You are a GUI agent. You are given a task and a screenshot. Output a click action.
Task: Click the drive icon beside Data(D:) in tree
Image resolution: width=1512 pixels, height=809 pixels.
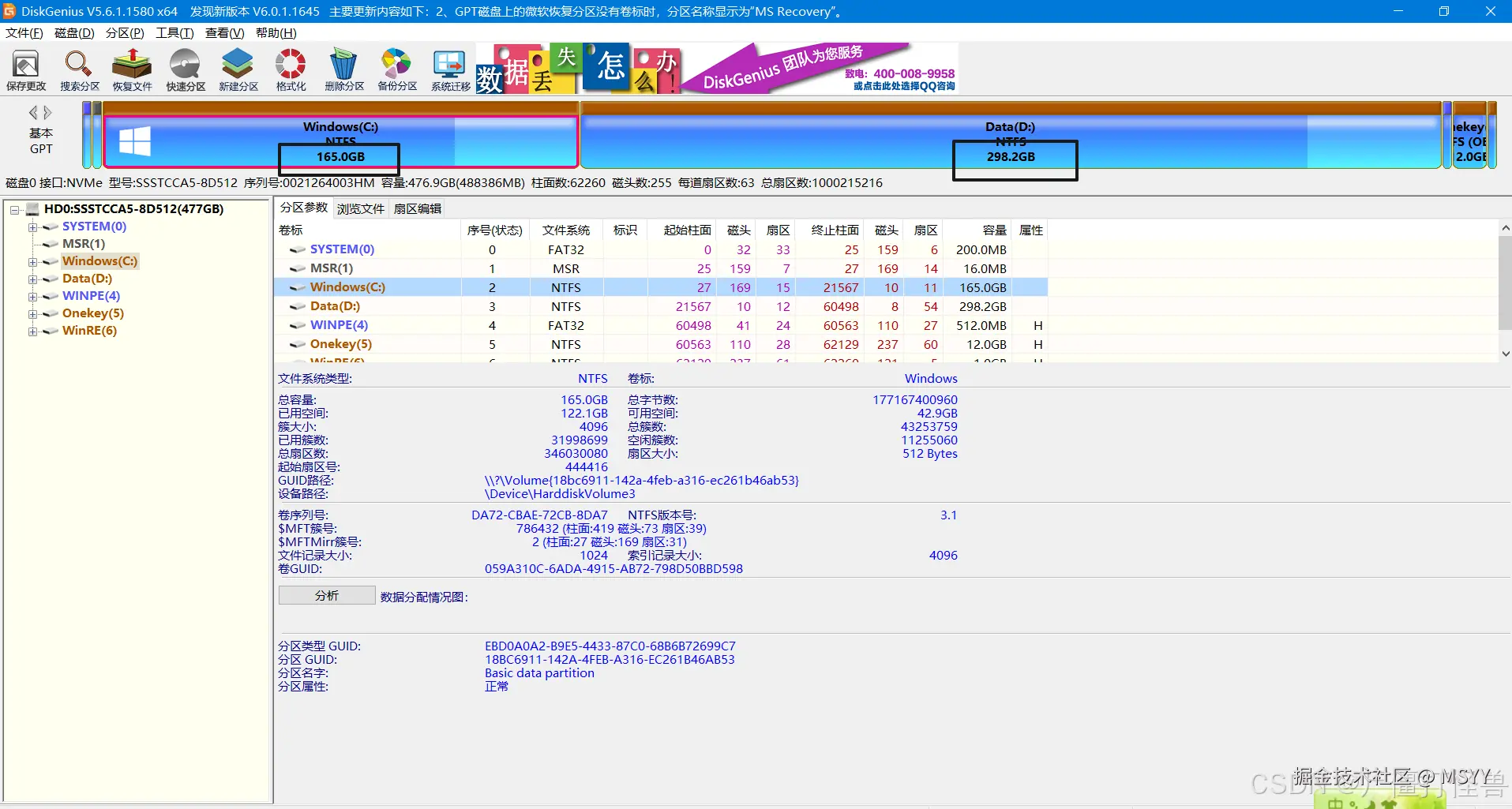pos(50,279)
